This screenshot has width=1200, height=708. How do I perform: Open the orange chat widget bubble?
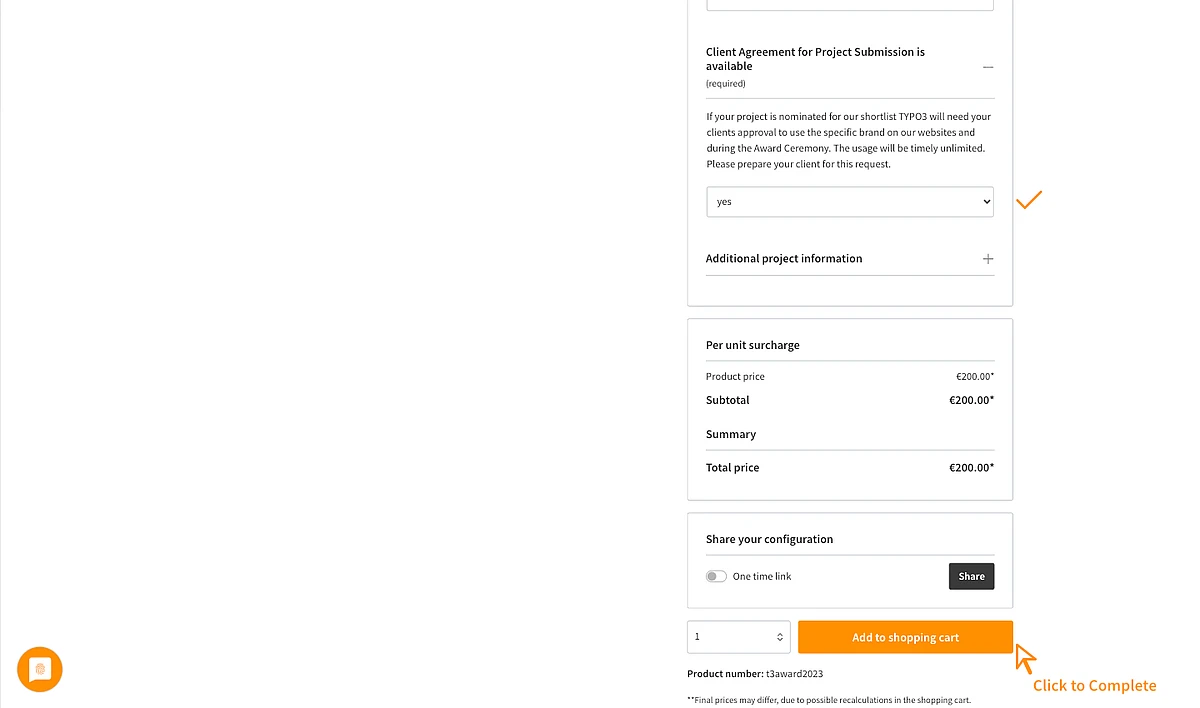coord(40,670)
